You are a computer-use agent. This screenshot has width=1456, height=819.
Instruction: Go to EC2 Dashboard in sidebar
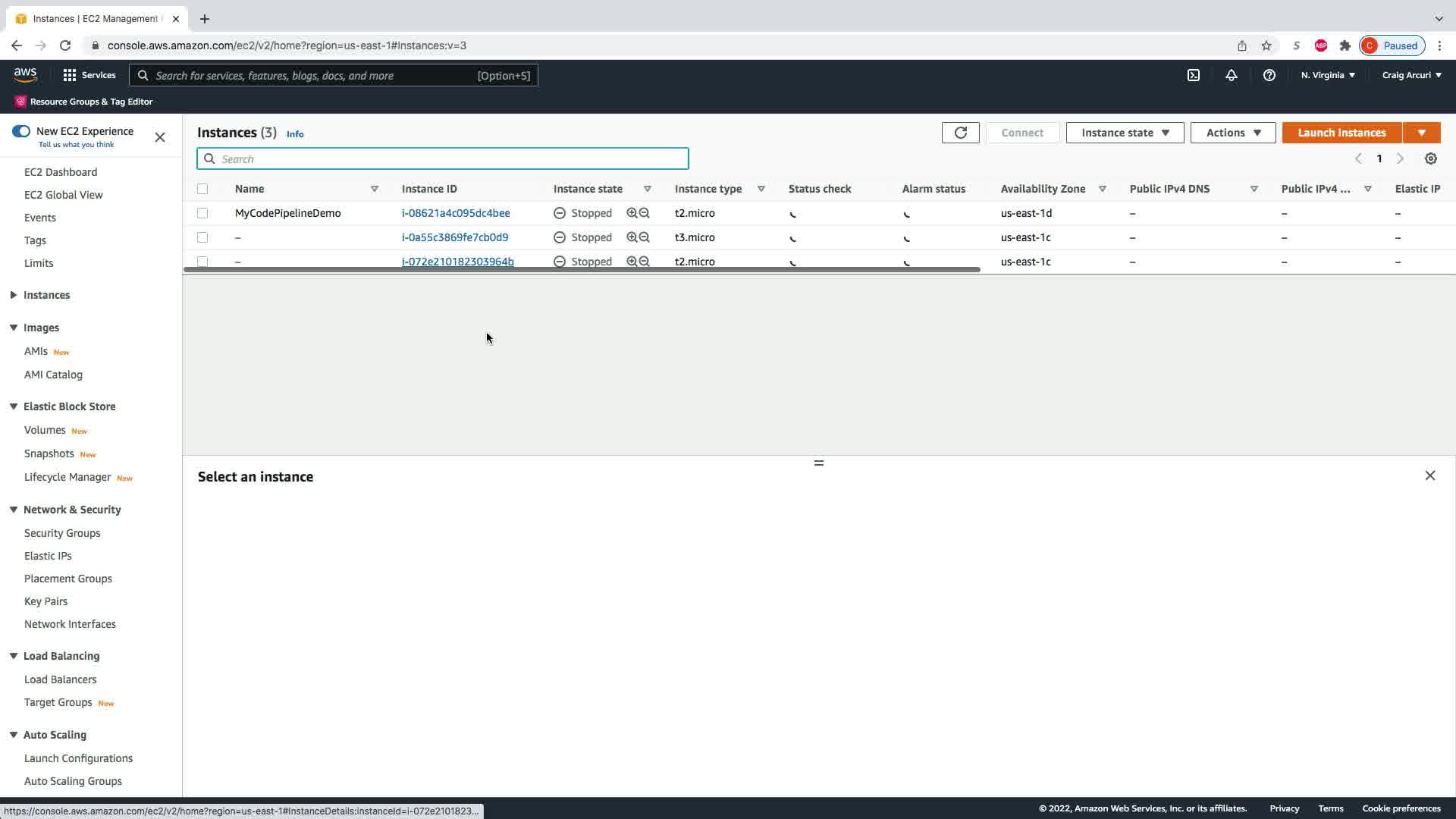point(61,172)
